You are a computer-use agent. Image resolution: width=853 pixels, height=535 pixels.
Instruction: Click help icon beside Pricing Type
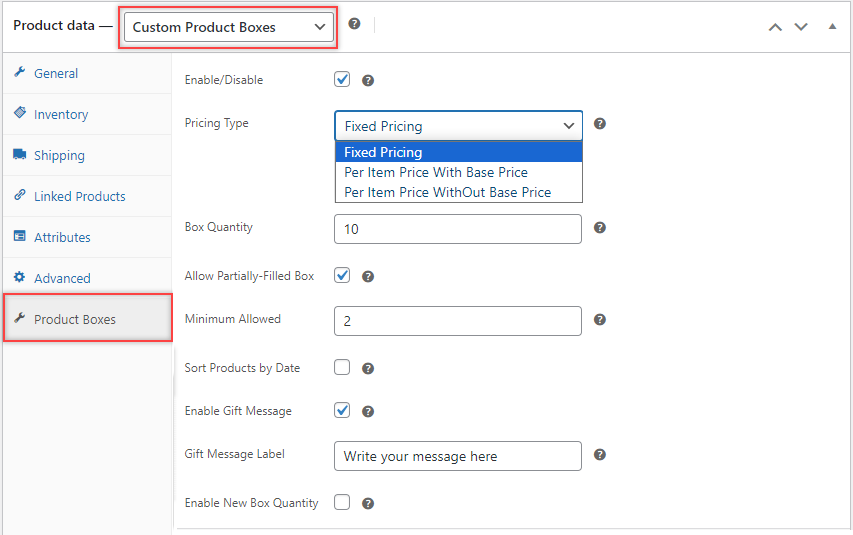[599, 124]
